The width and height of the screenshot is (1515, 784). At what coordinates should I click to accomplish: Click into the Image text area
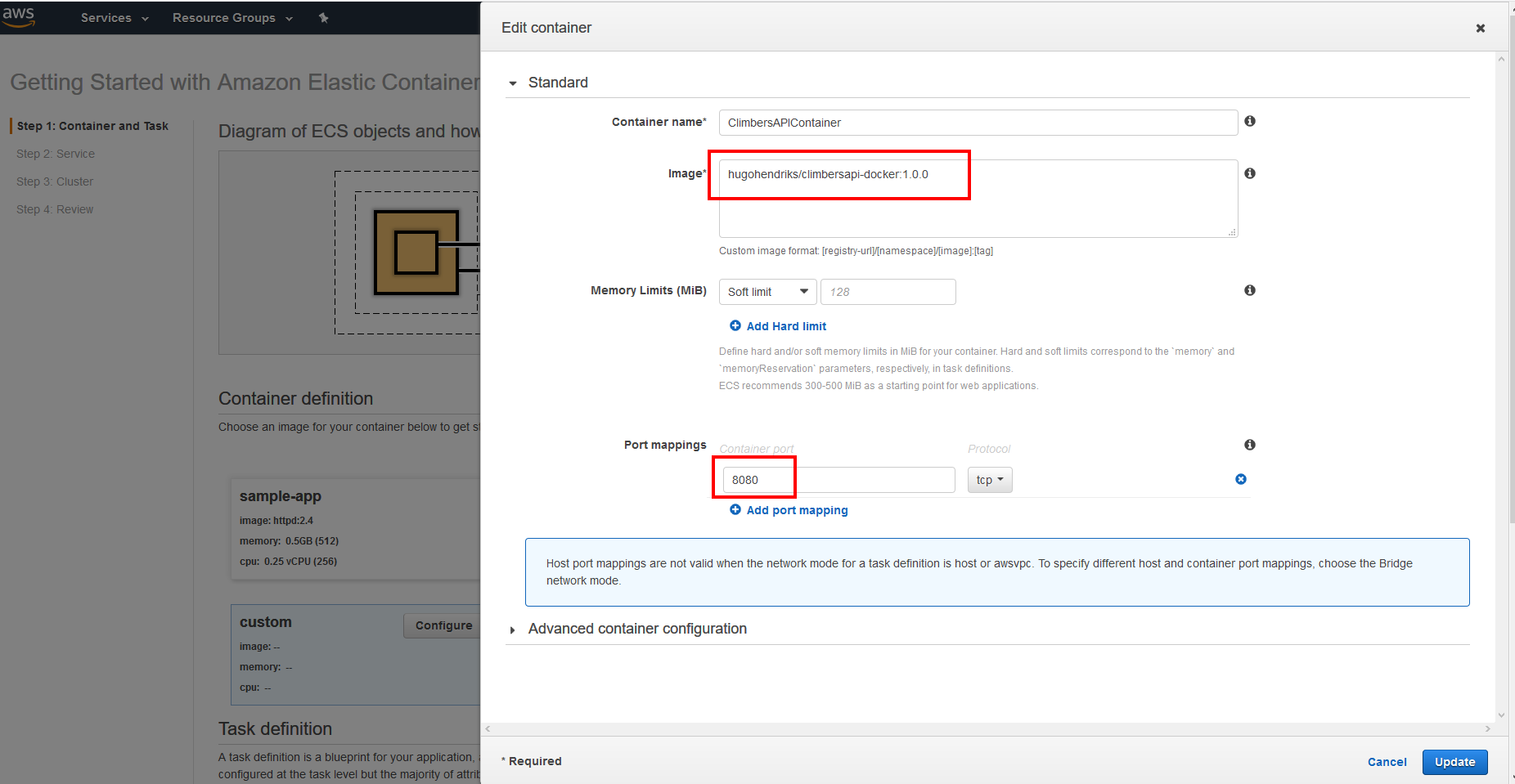point(978,198)
